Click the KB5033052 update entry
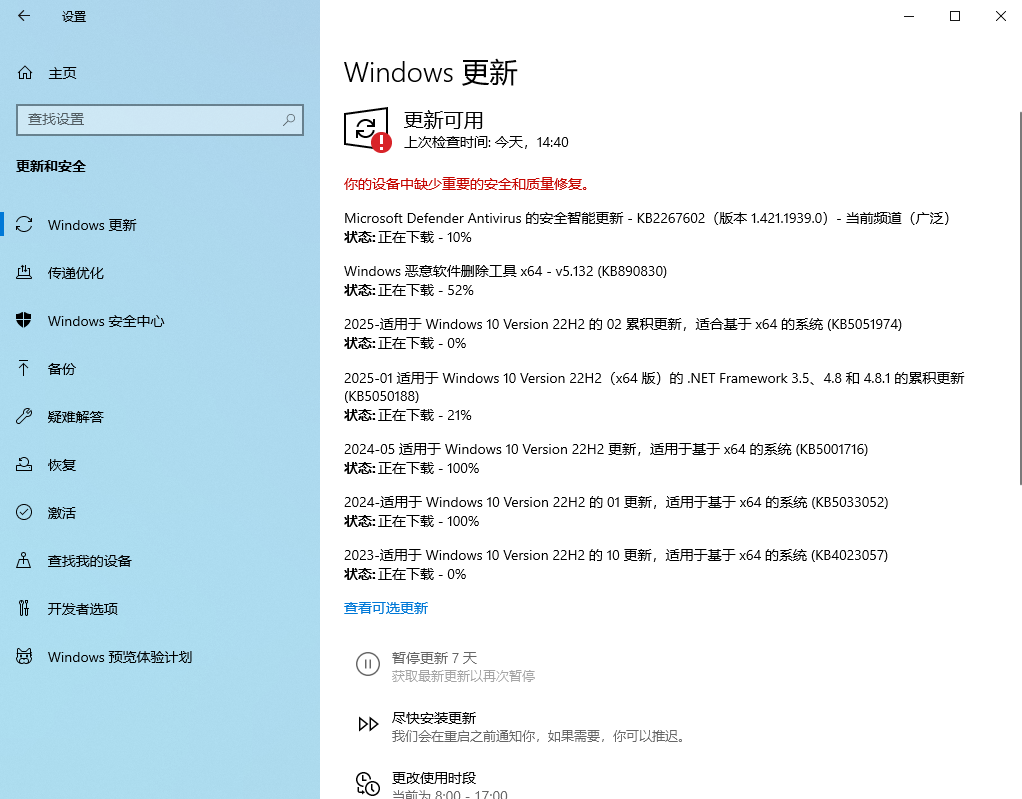Viewport: 1022px width, 799px height. coord(617,502)
